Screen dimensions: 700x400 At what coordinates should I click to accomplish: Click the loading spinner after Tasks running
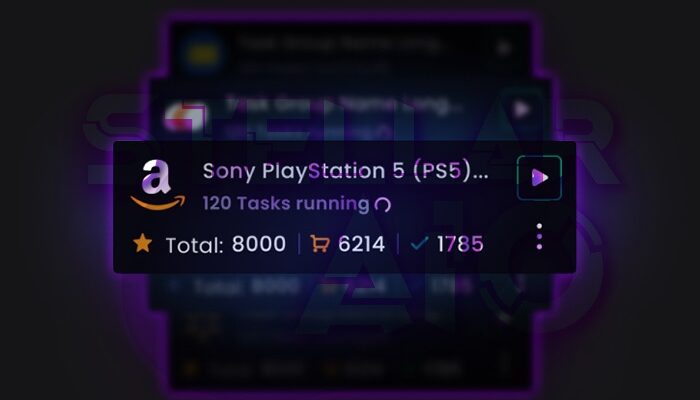tap(383, 204)
